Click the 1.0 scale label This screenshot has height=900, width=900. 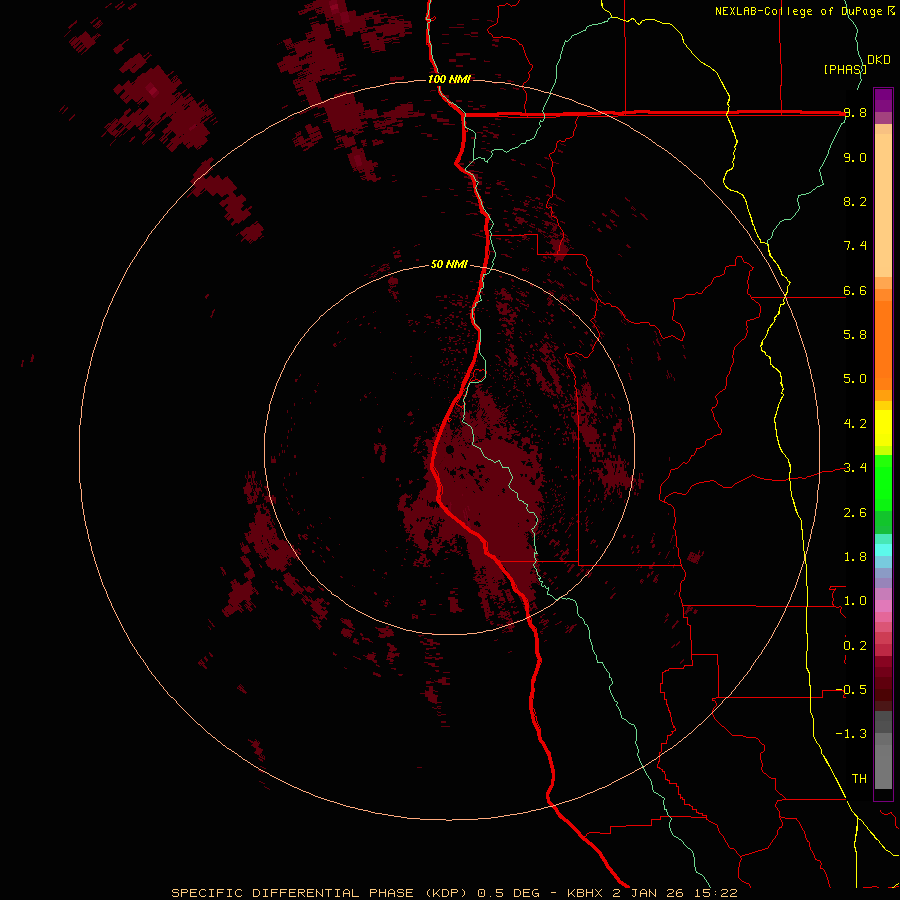pos(855,601)
